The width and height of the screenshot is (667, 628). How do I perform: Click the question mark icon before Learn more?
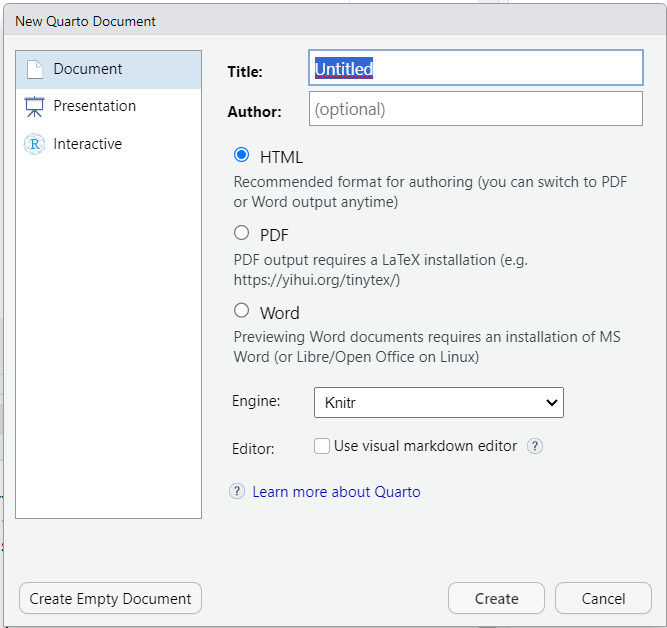pos(237,491)
